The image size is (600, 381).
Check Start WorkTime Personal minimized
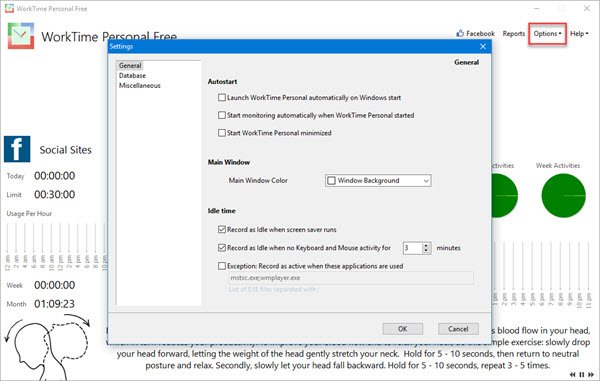pos(222,133)
